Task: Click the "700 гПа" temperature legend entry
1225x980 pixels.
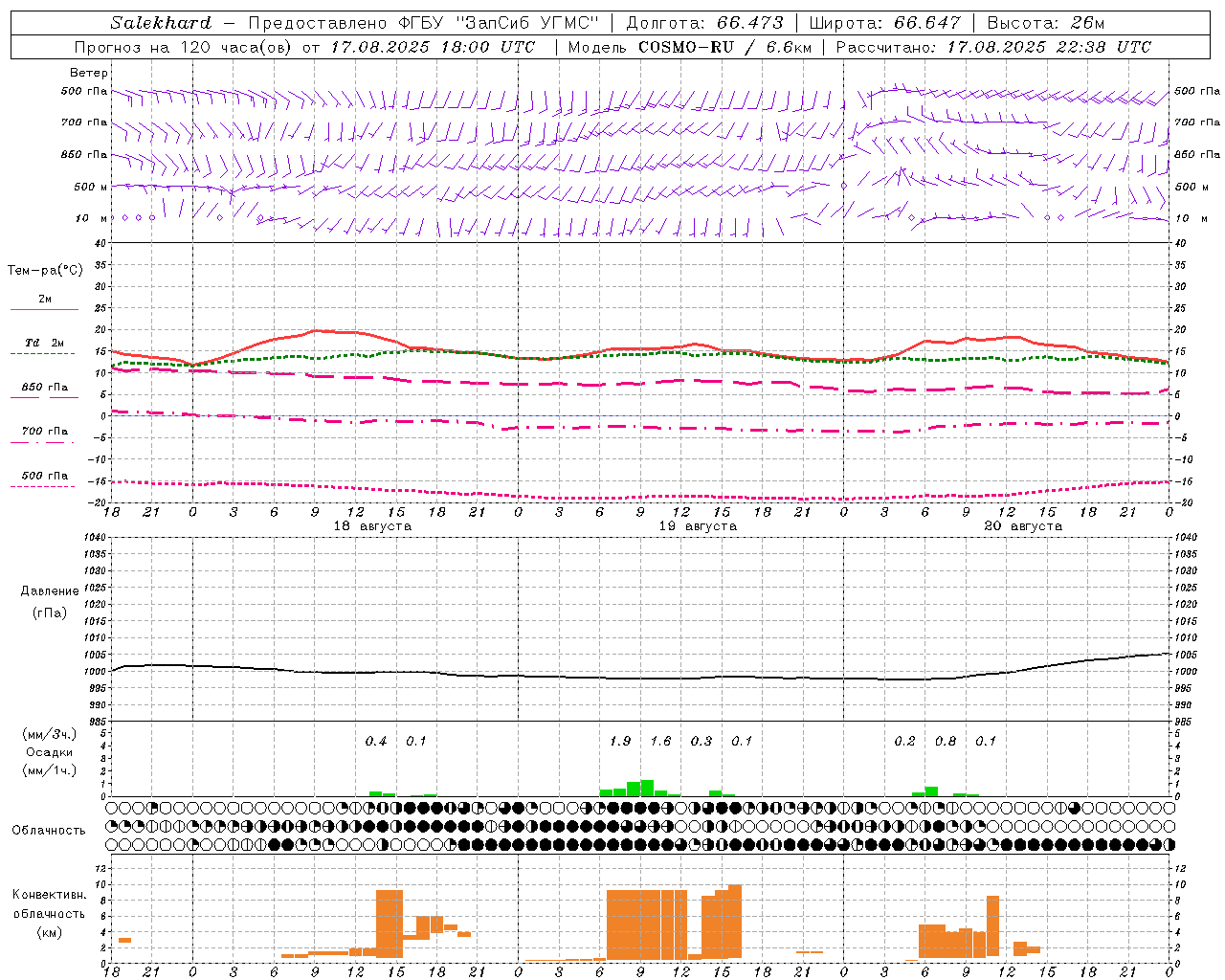Action: tap(45, 432)
